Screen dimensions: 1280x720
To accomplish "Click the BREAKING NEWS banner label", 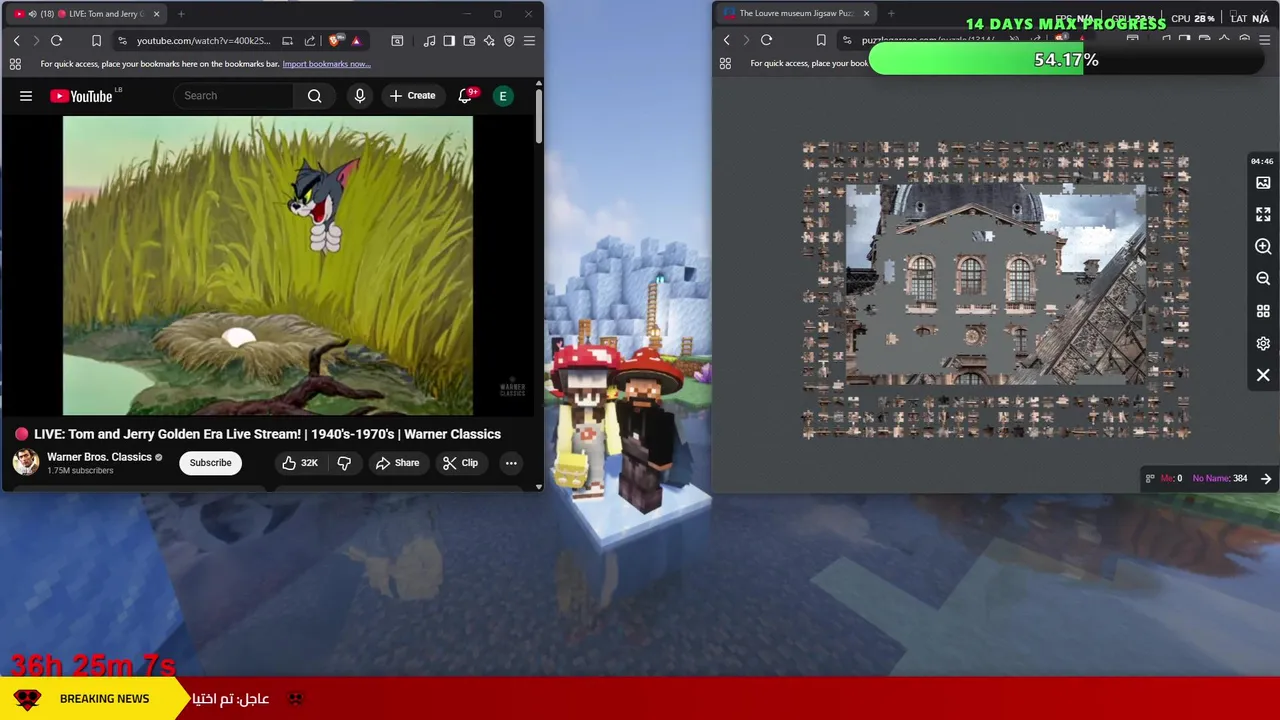I will 104,699.
